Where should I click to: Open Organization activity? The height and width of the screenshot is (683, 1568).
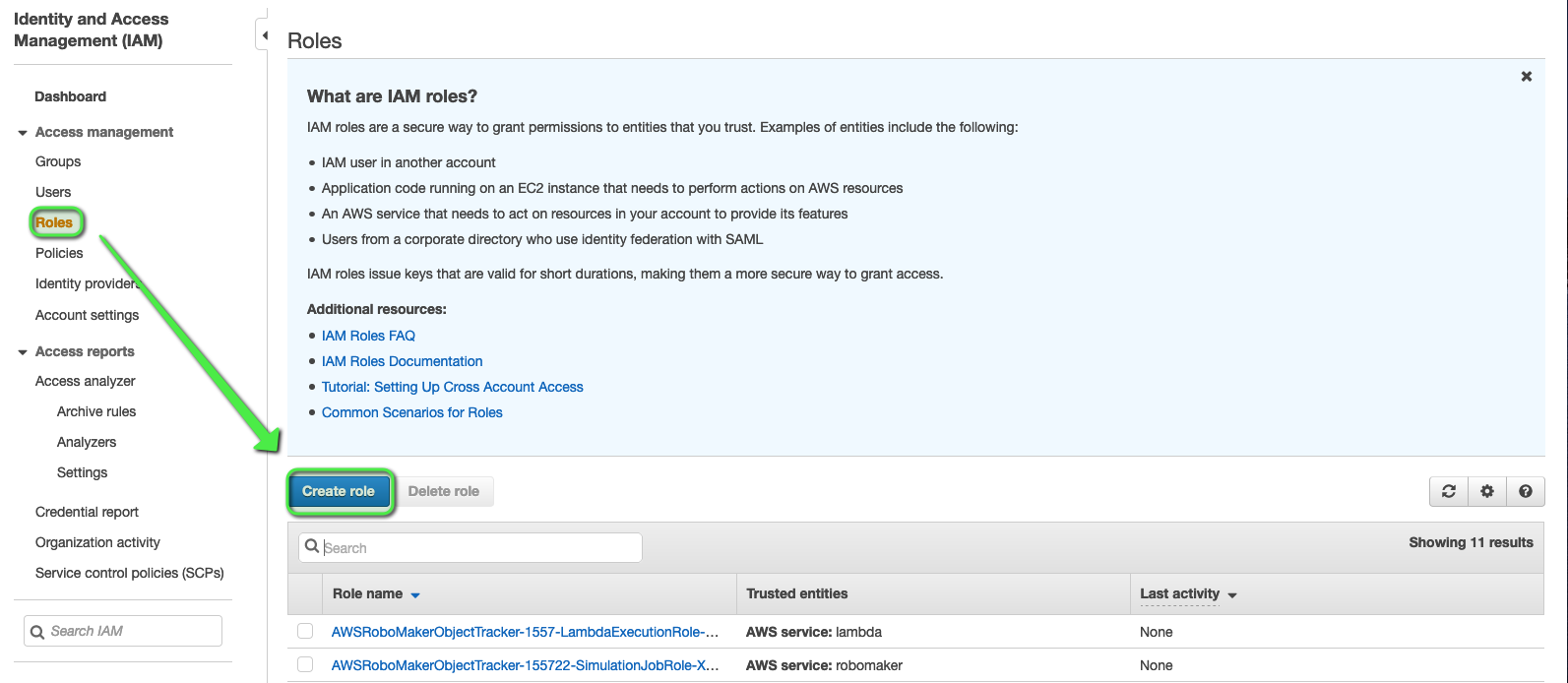click(x=97, y=542)
